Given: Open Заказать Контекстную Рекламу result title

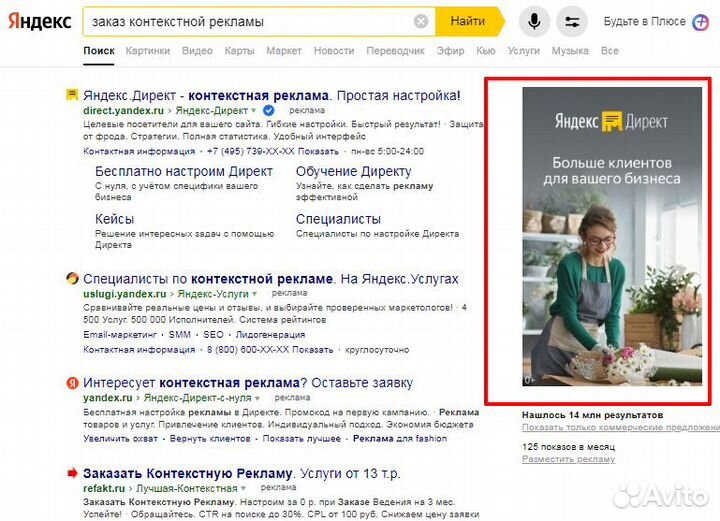Looking at the screenshot, I should click(x=242, y=473).
